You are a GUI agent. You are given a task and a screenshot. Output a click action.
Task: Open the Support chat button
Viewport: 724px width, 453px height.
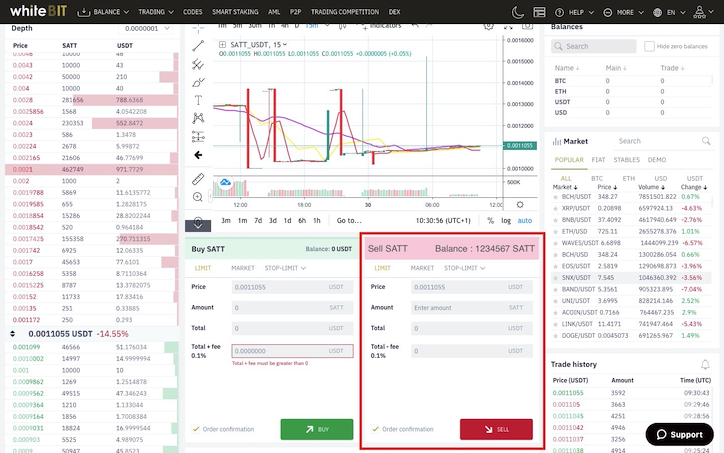pos(680,435)
